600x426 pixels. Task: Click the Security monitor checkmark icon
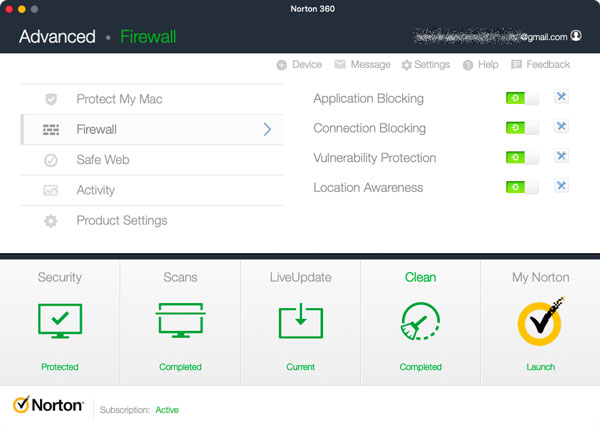point(60,321)
